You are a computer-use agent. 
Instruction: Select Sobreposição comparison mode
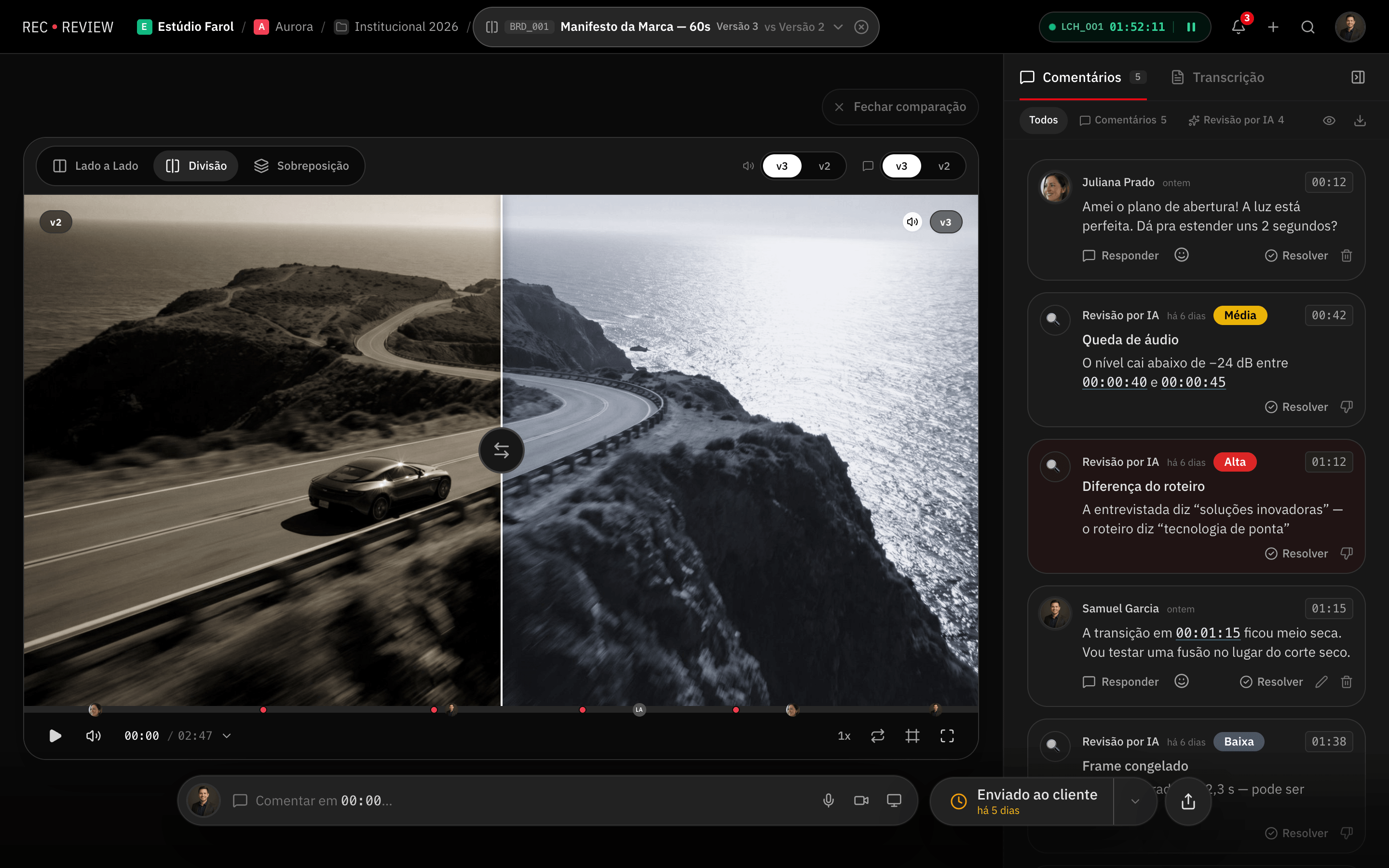tap(302, 166)
